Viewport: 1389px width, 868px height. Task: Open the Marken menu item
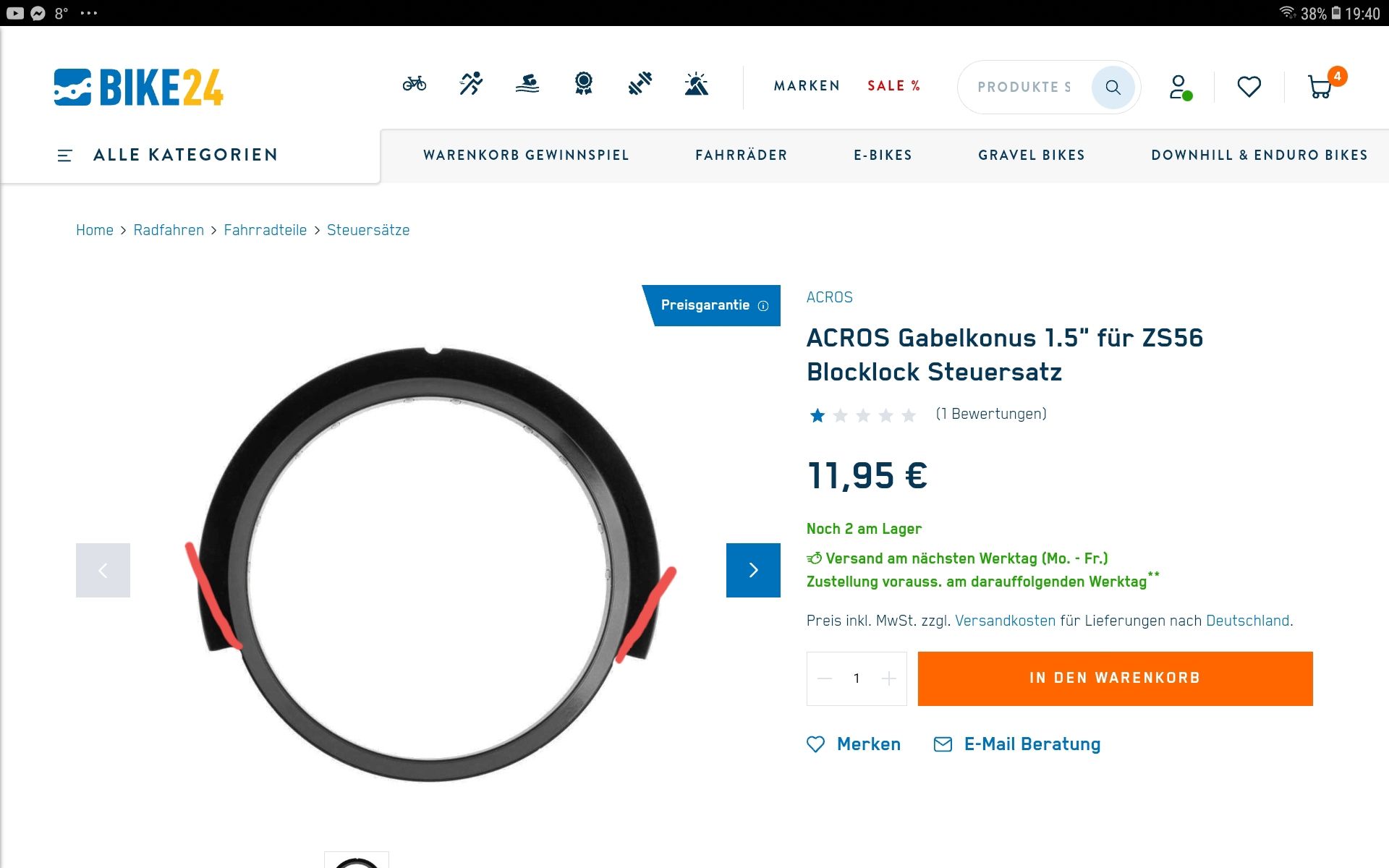807,86
